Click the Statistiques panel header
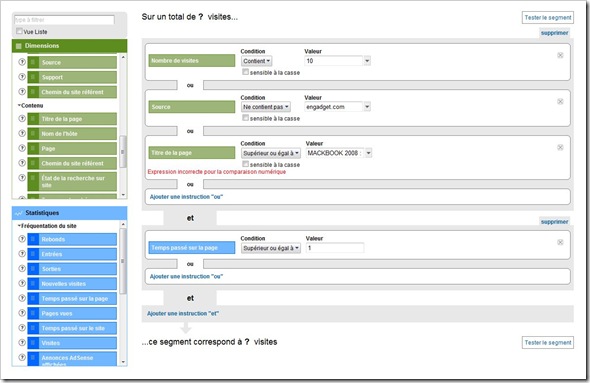590x383 pixels. [x=70, y=213]
